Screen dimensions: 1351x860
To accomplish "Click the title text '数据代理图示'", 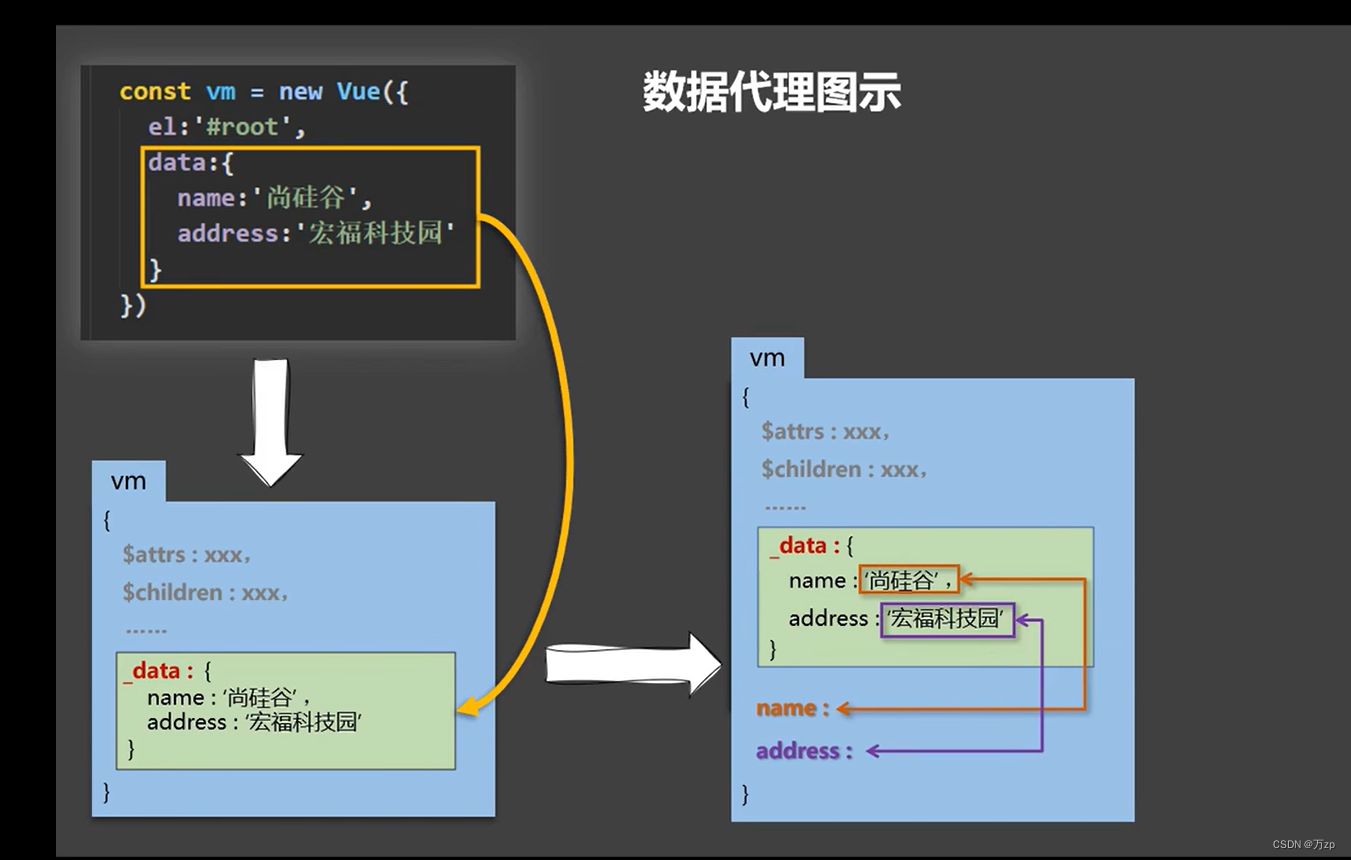I will pyautogui.click(x=771, y=93).
